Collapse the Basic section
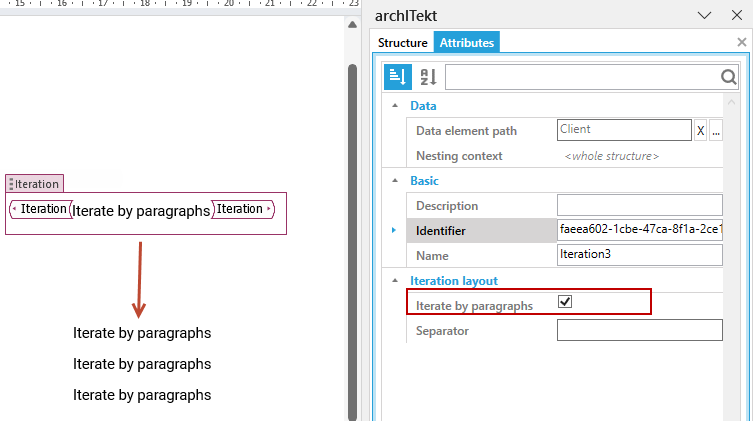The image size is (753, 421). (395, 180)
